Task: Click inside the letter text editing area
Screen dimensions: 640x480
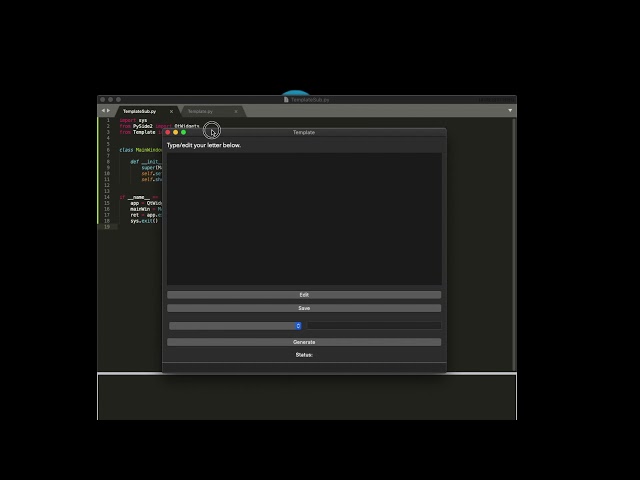Action: pos(304,219)
